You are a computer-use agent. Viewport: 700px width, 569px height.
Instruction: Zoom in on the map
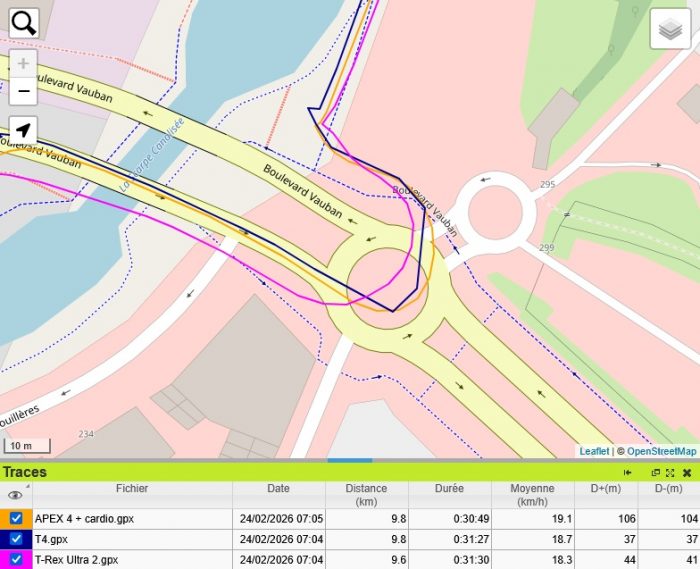(x=24, y=63)
